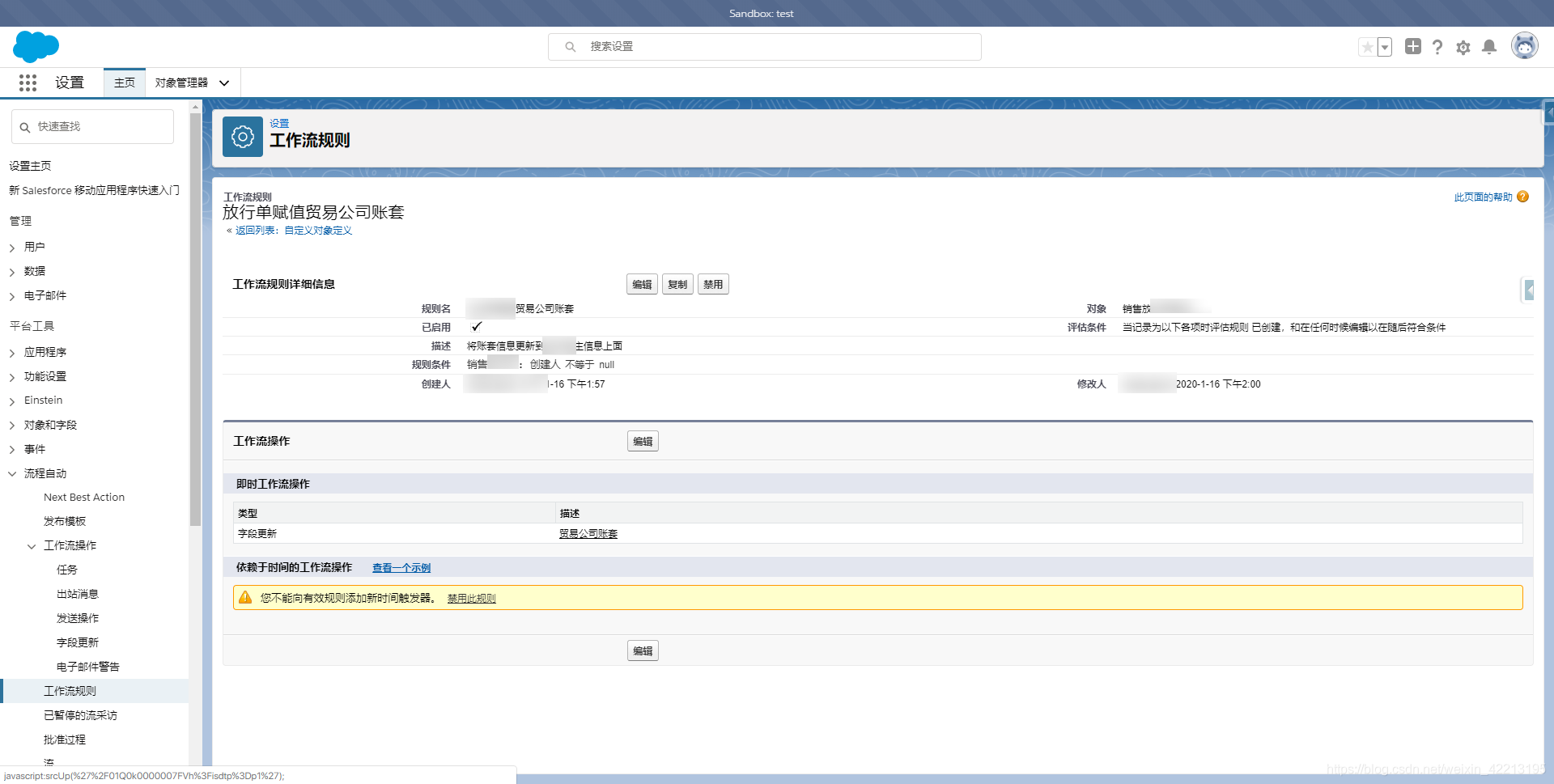
Task: Expand the 用户 tree node
Action: pos(12,248)
